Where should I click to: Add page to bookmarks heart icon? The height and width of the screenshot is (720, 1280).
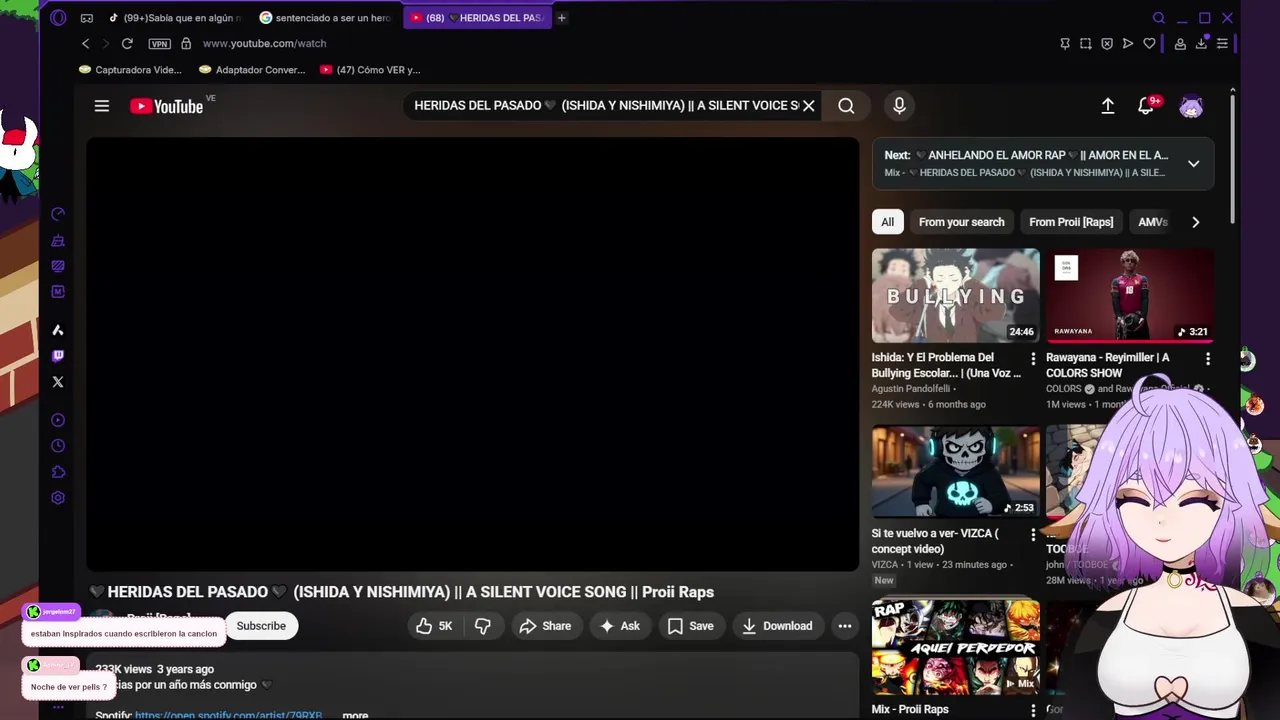[x=1149, y=44]
